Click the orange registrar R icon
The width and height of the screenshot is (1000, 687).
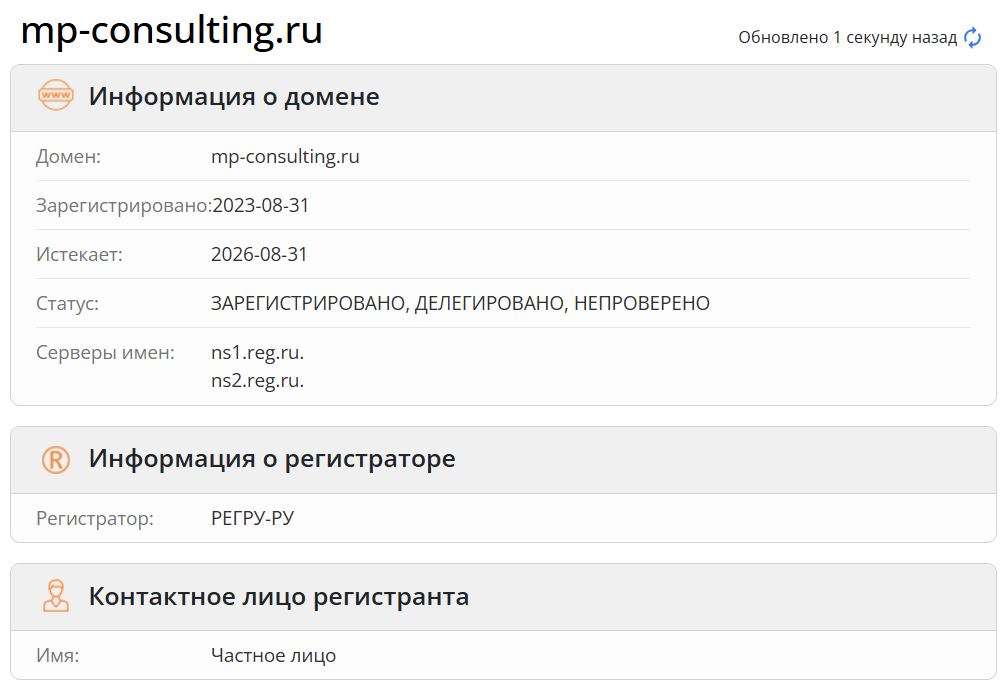point(56,459)
